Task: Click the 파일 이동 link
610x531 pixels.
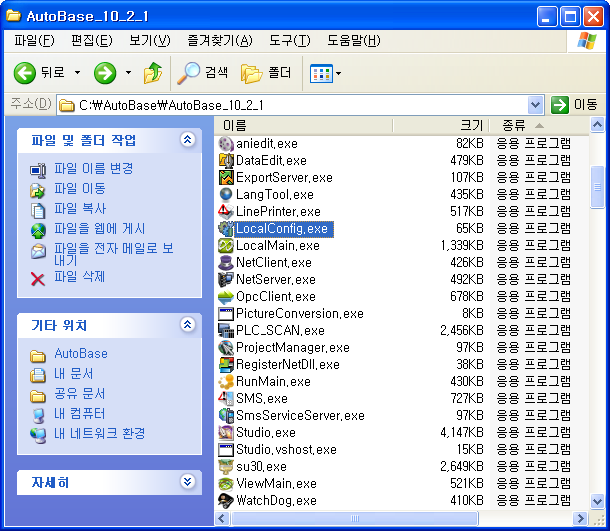Action: 80,189
